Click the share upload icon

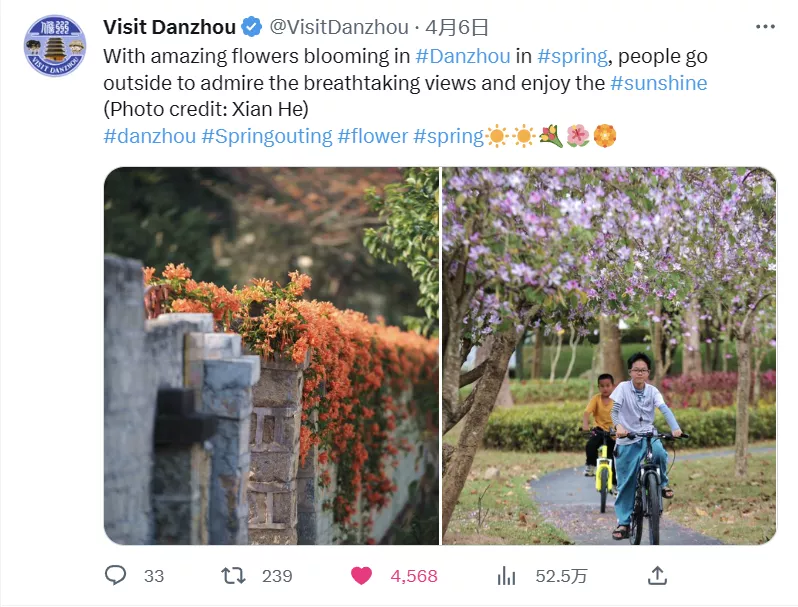[657, 575]
